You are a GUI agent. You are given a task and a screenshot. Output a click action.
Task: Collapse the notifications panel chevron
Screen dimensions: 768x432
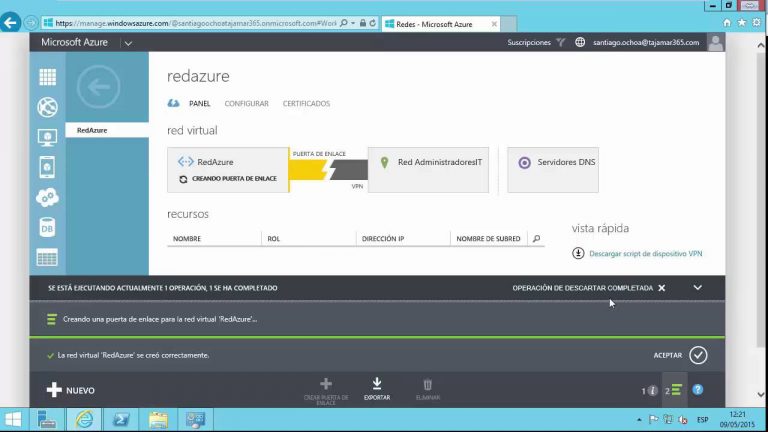coord(697,288)
